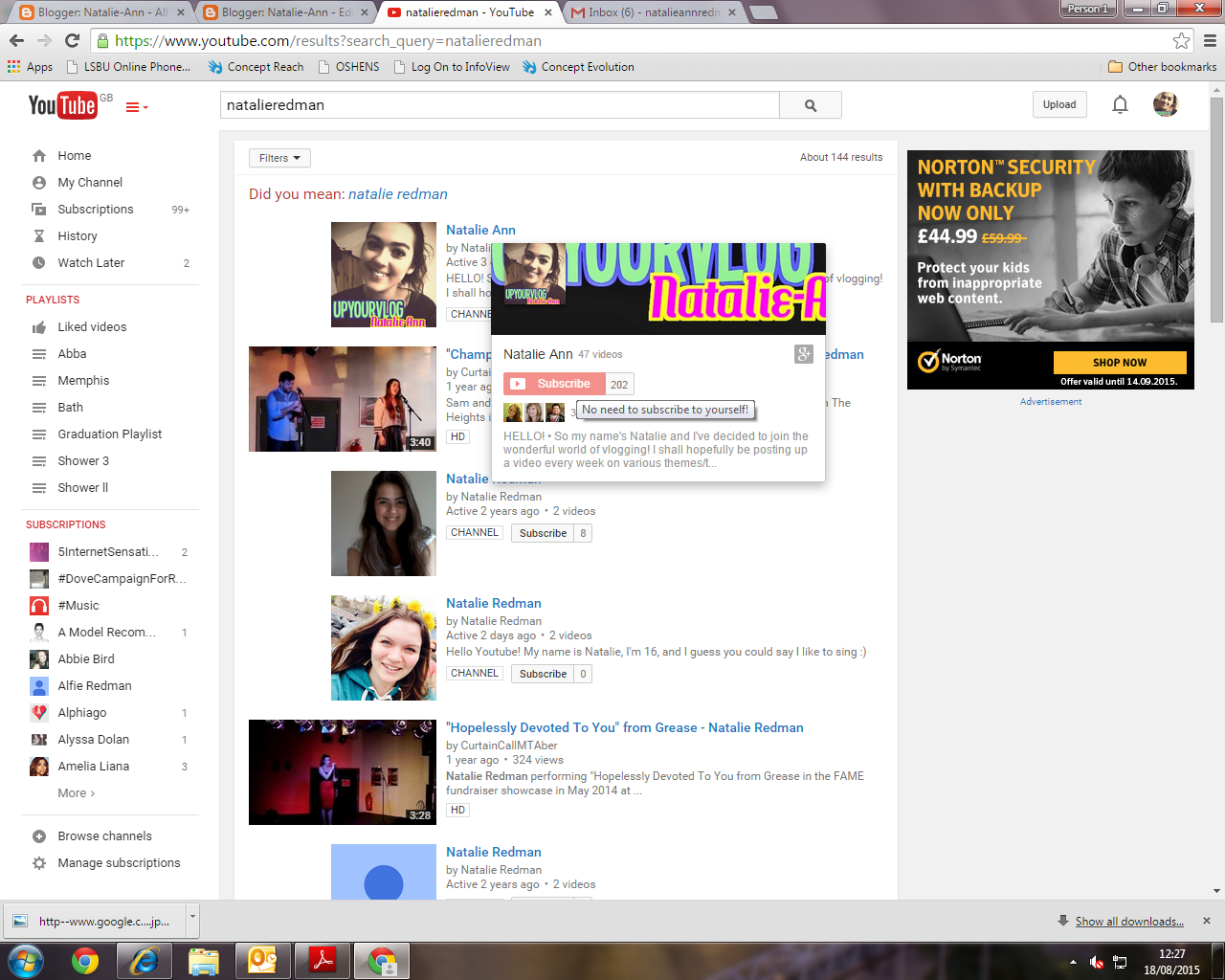Switch to the Inbox (6) Gmail tab

coord(655,12)
